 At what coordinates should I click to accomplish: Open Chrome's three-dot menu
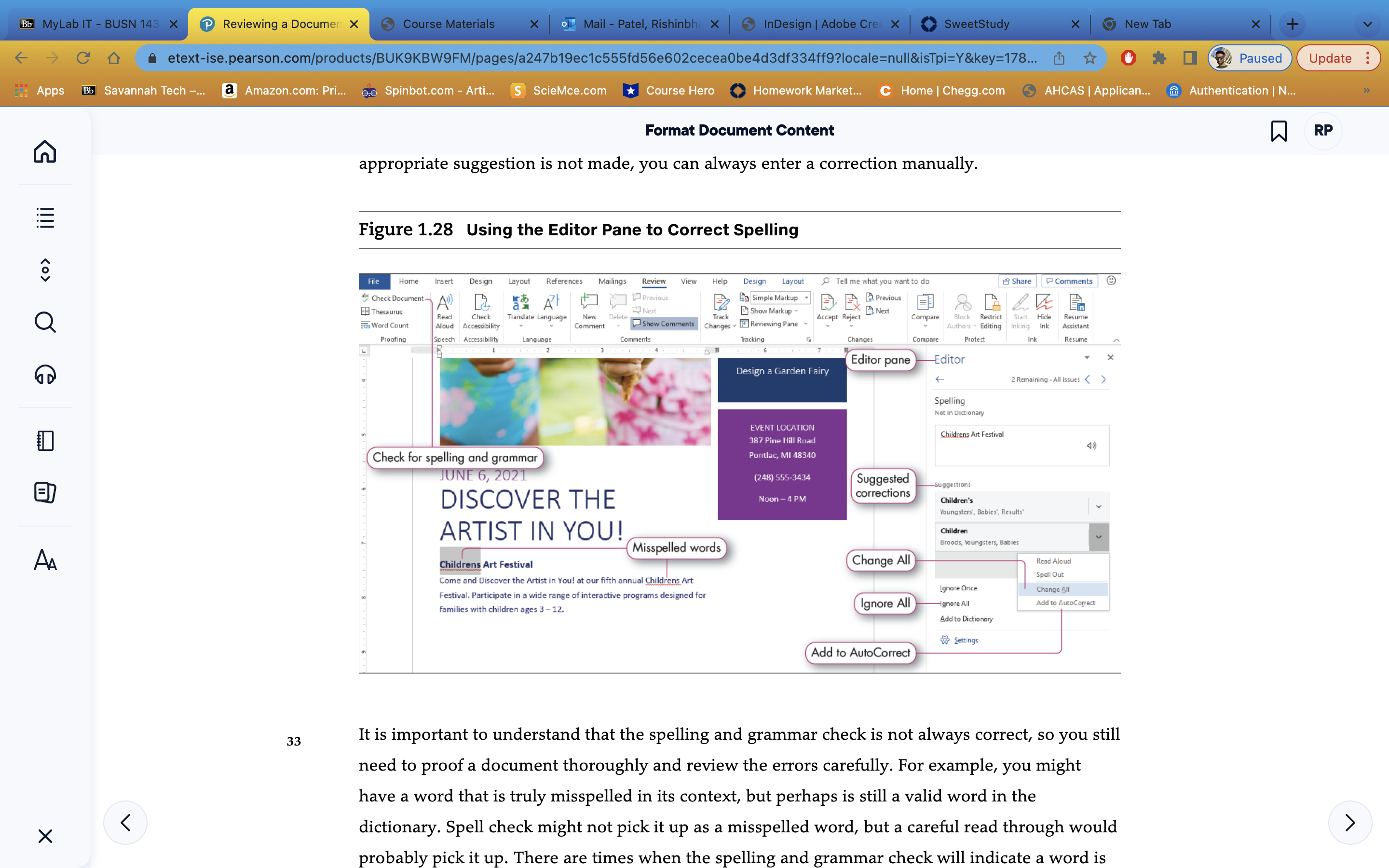(1368, 58)
